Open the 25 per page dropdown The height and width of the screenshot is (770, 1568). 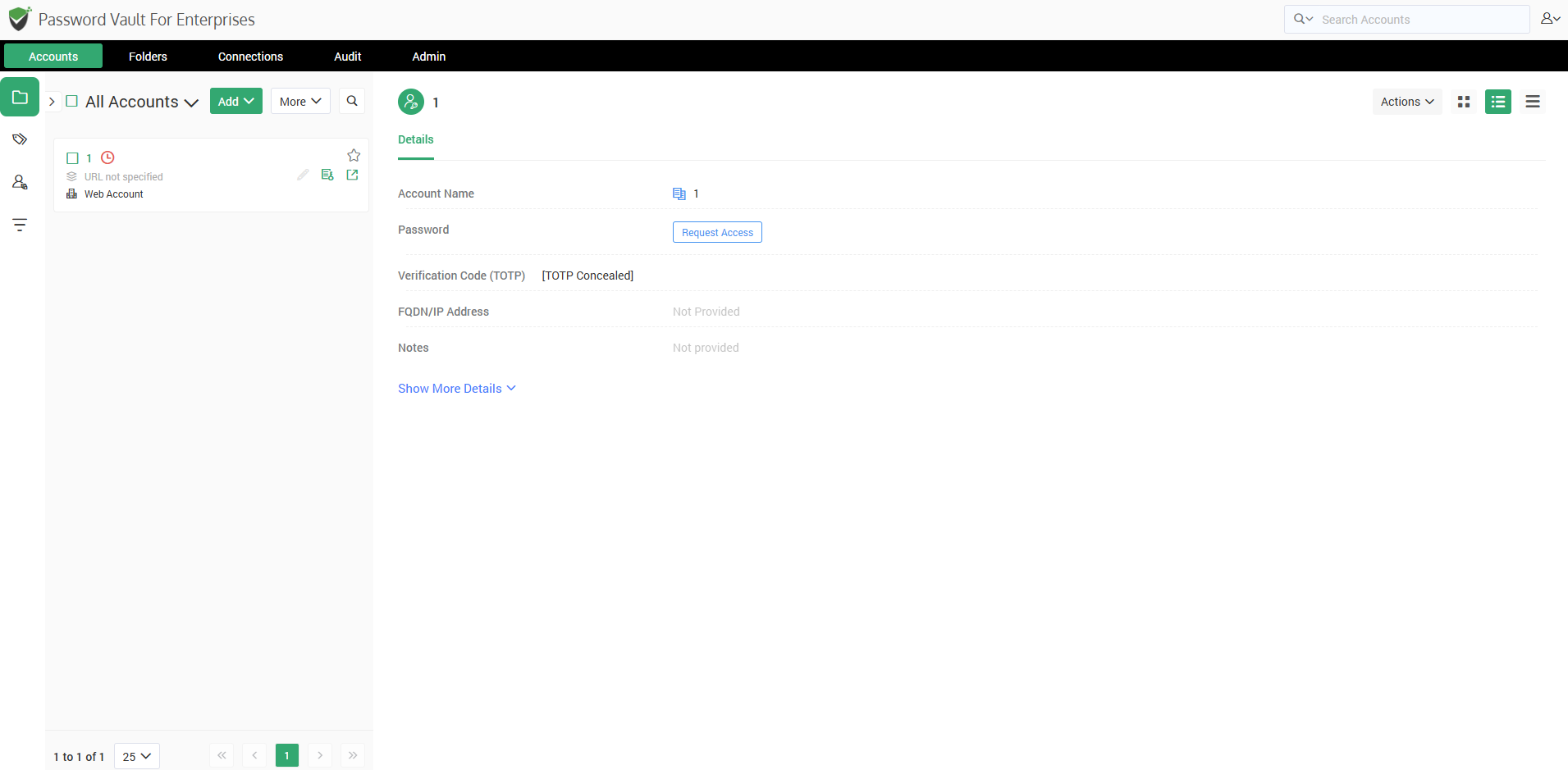click(x=137, y=756)
